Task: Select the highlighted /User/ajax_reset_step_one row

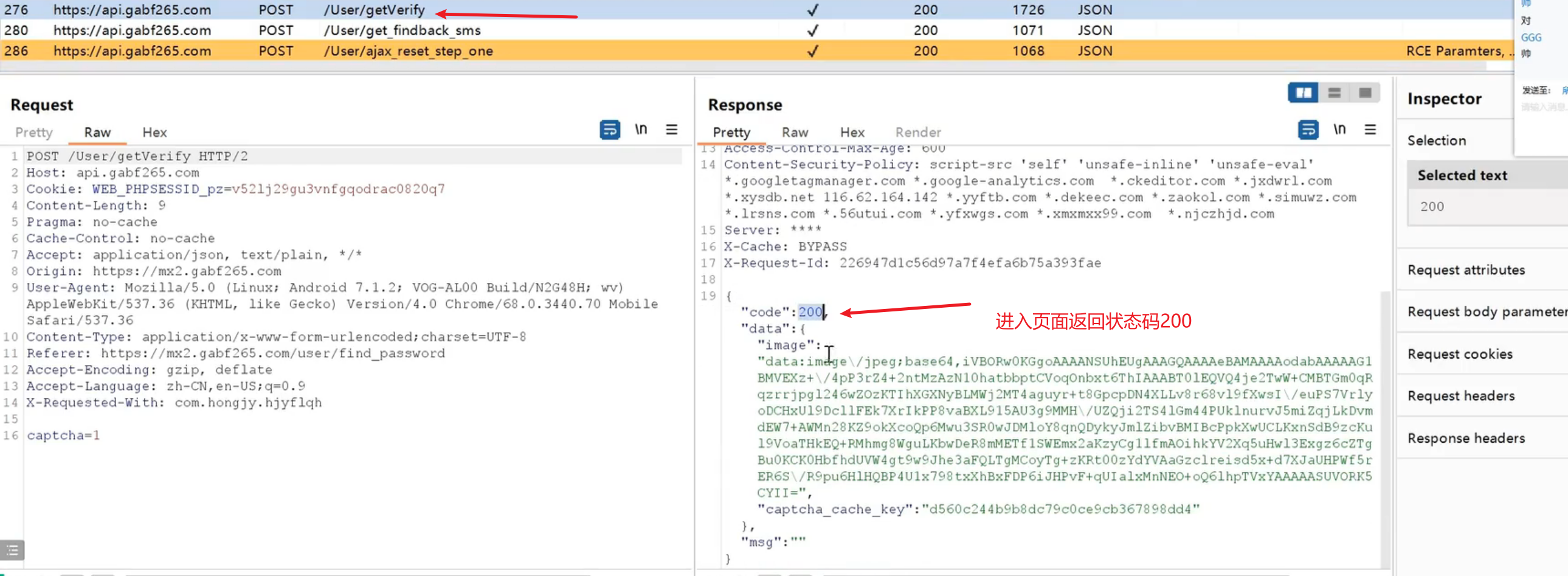Action: point(408,51)
